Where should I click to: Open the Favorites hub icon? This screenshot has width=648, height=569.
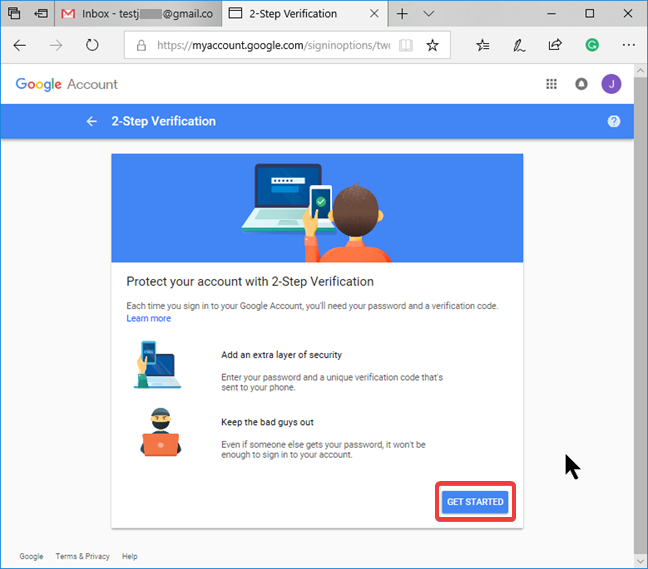point(483,45)
